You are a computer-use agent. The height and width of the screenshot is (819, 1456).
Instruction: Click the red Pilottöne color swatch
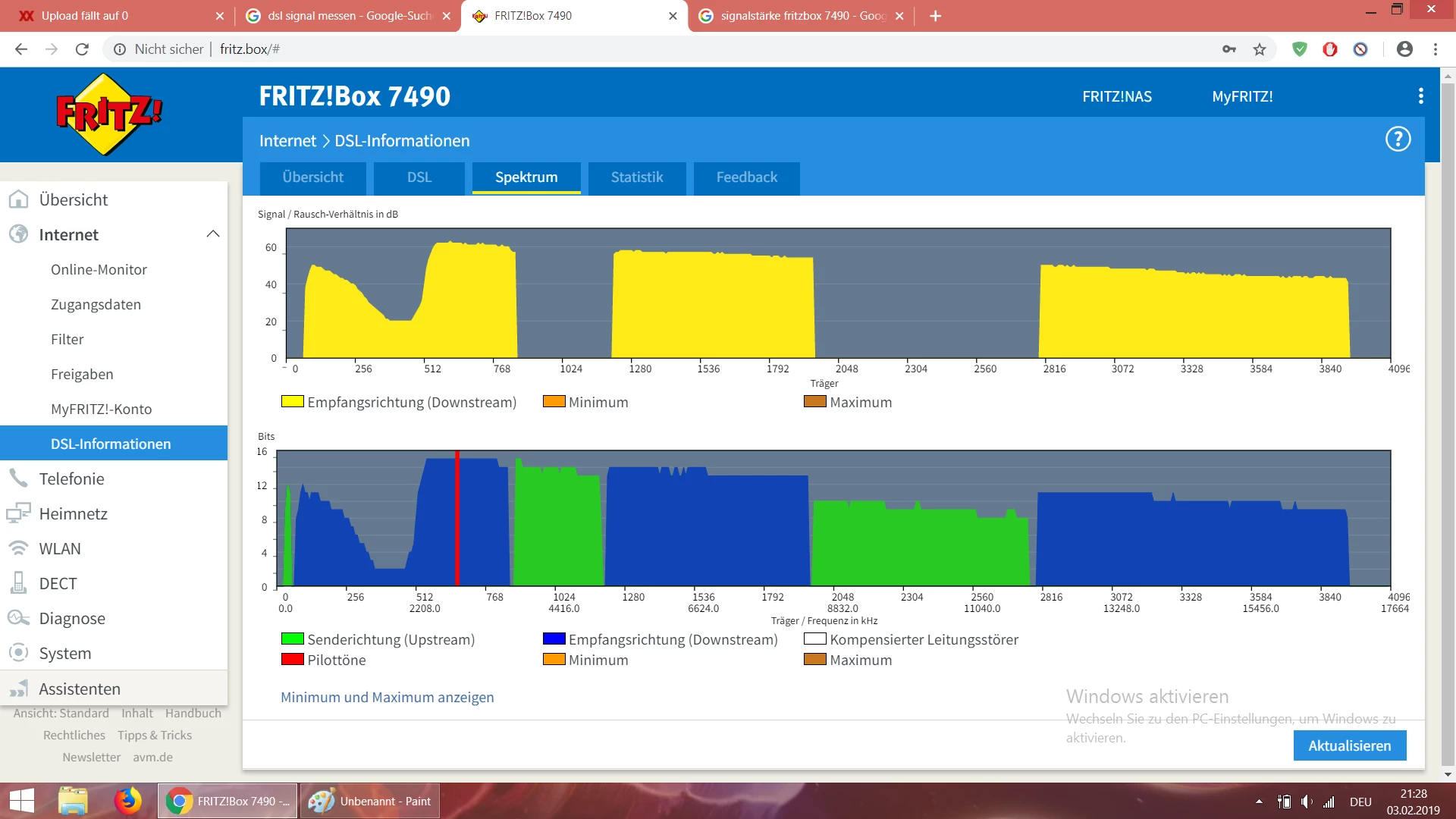[292, 660]
